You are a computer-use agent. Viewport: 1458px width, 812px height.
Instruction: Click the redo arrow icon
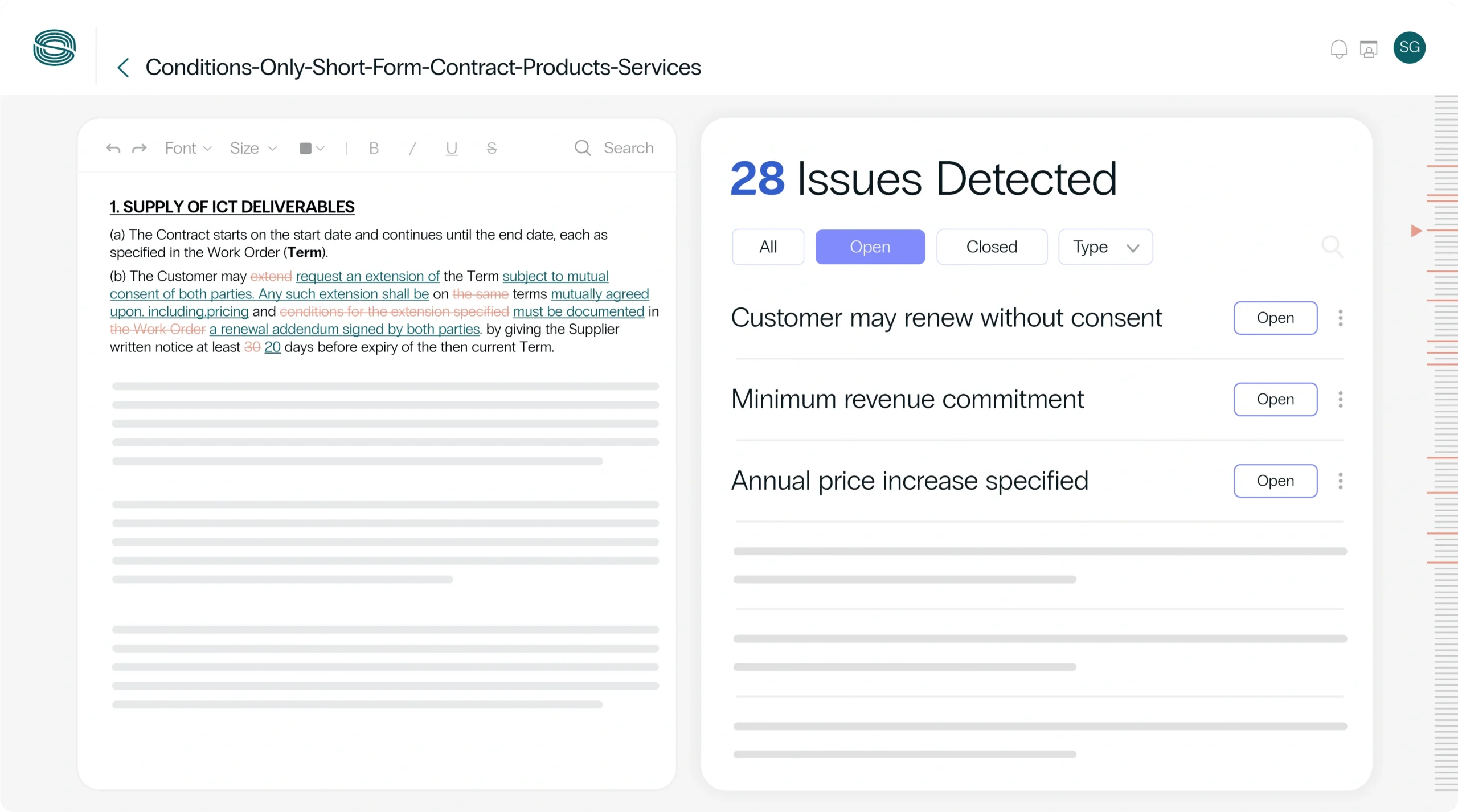tap(139, 148)
